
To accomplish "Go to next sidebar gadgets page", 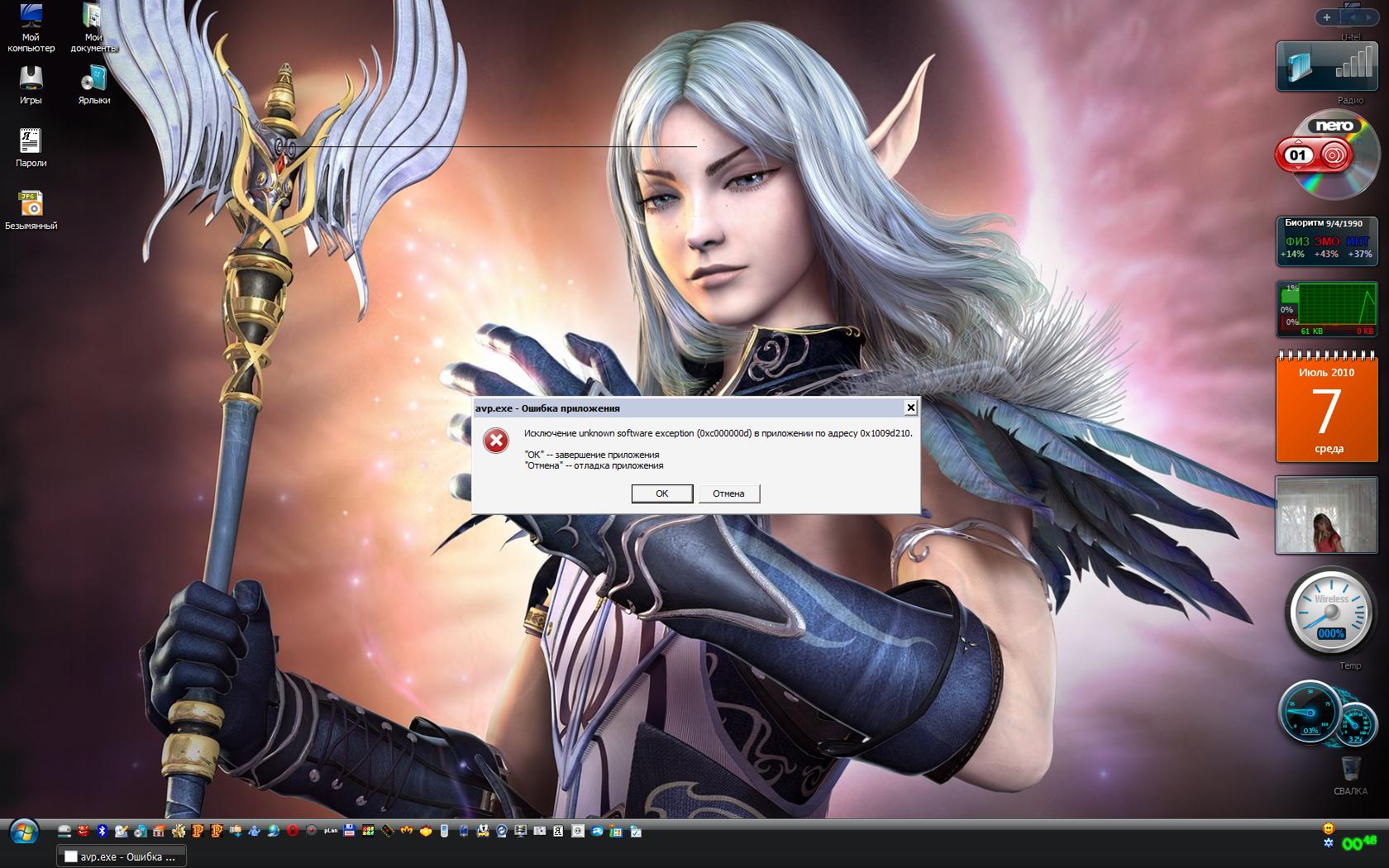I will click(x=1371, y=17).
